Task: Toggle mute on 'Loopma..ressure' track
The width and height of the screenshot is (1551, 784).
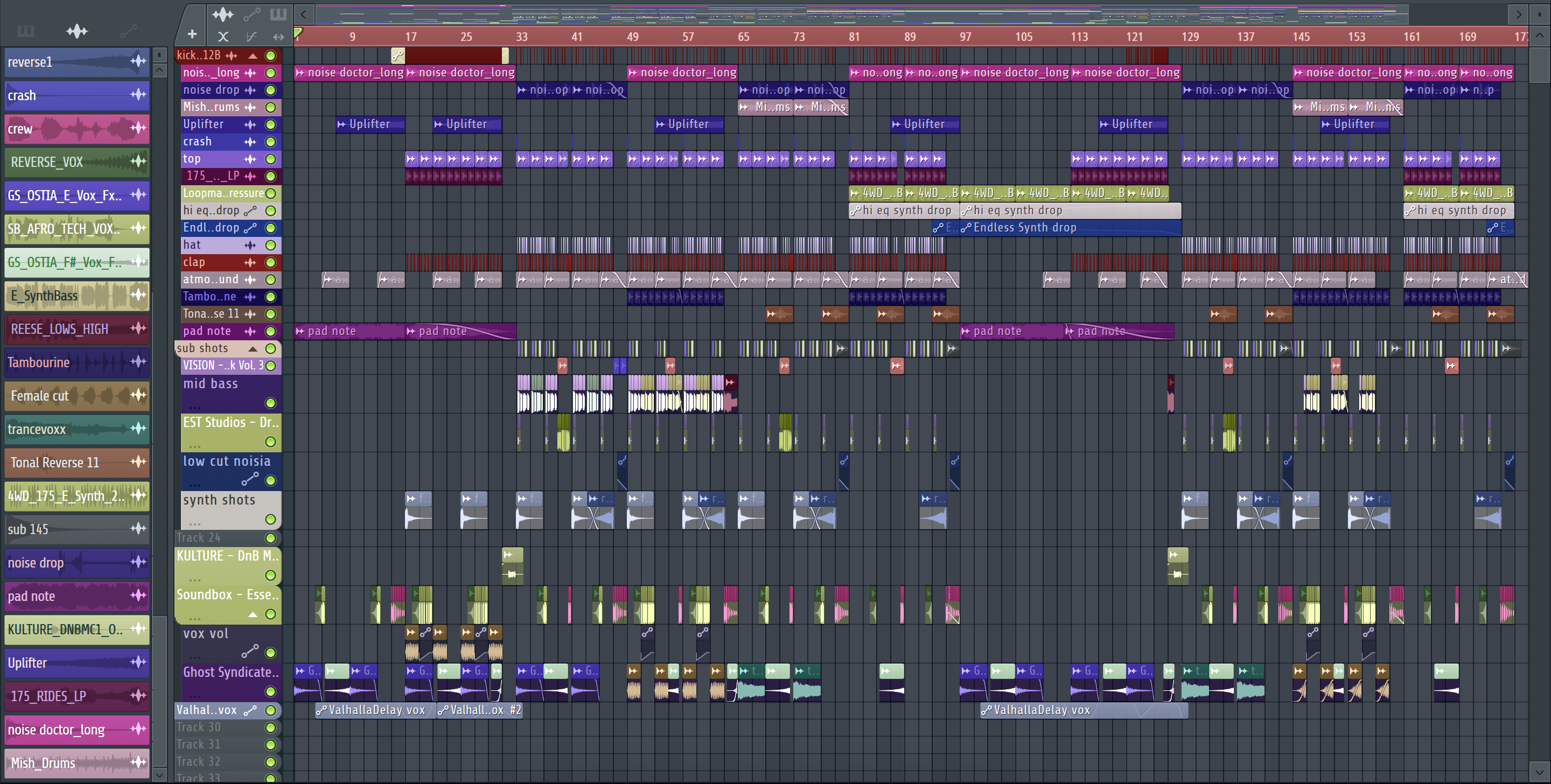Action: [x=271, y=193]
